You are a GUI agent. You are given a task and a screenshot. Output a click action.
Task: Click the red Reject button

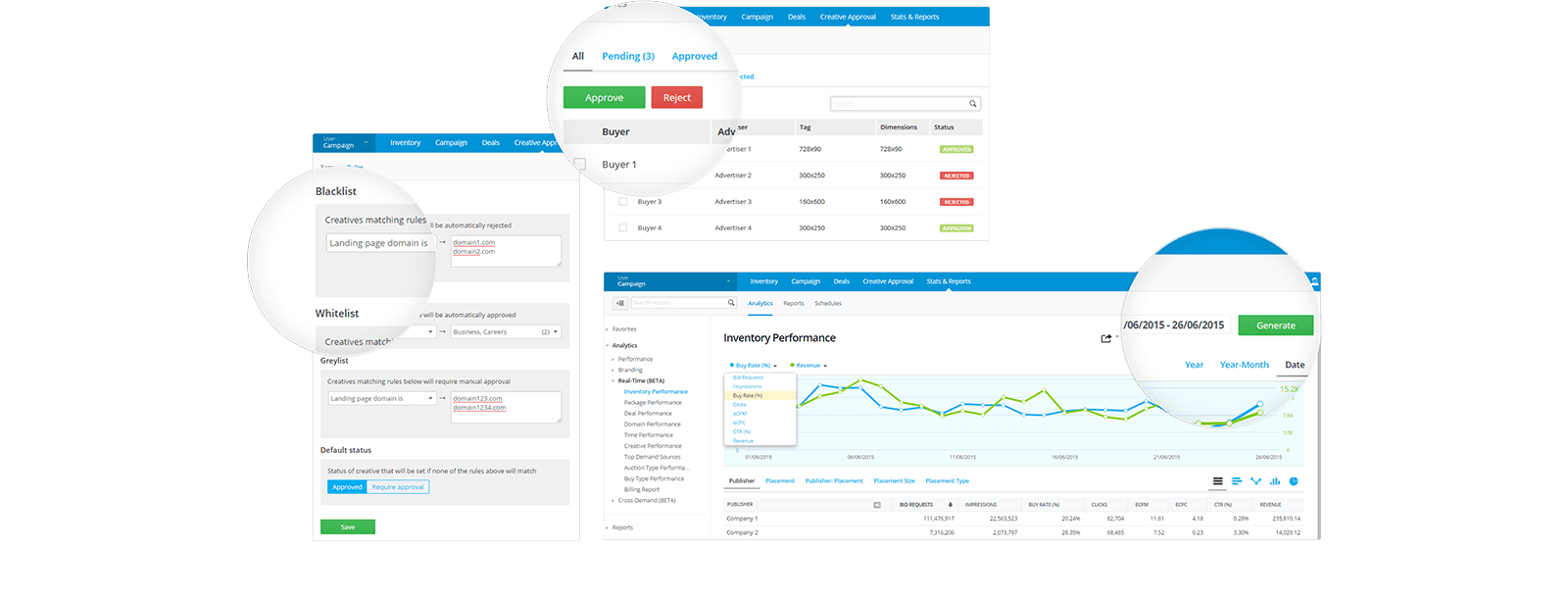pyautogui.click(x=676, y=98)
